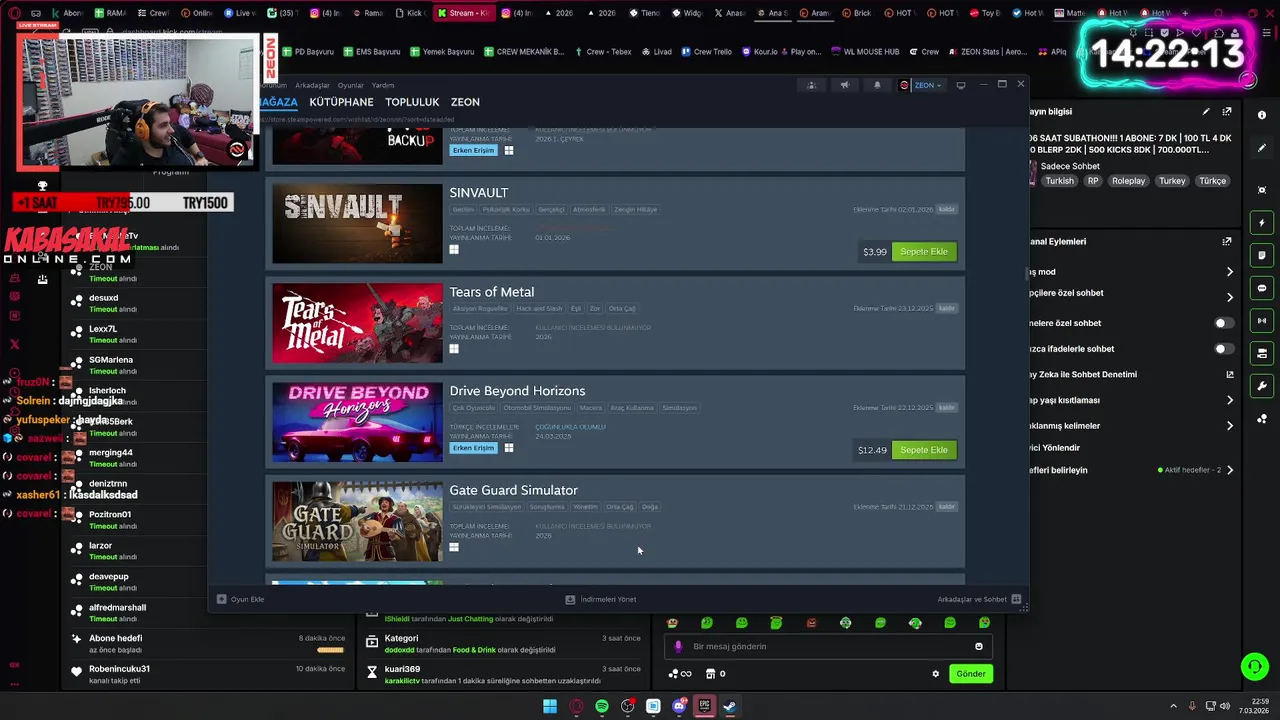Open Epic Games from taskbar
The height and width of the screenshot is (720, 1280).
(704, 706)
